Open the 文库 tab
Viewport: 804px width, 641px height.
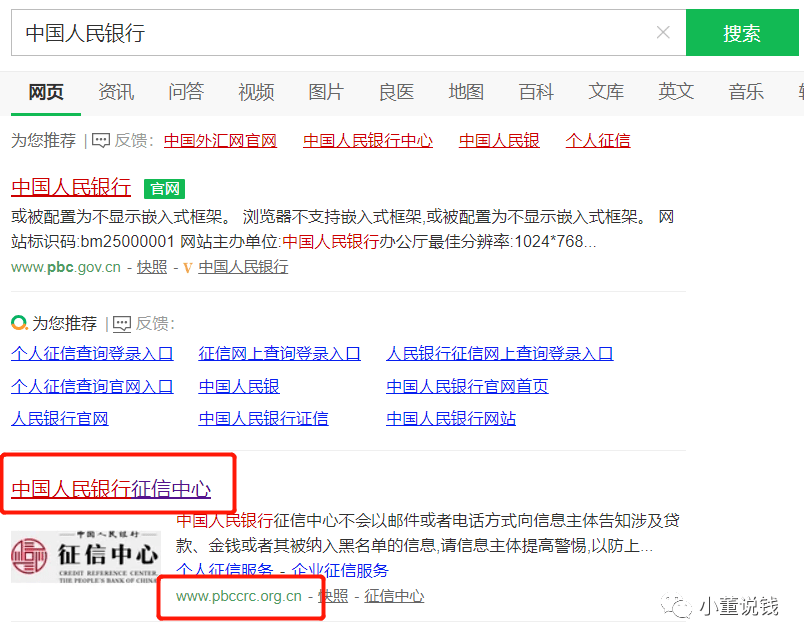[x=606, y=92]
